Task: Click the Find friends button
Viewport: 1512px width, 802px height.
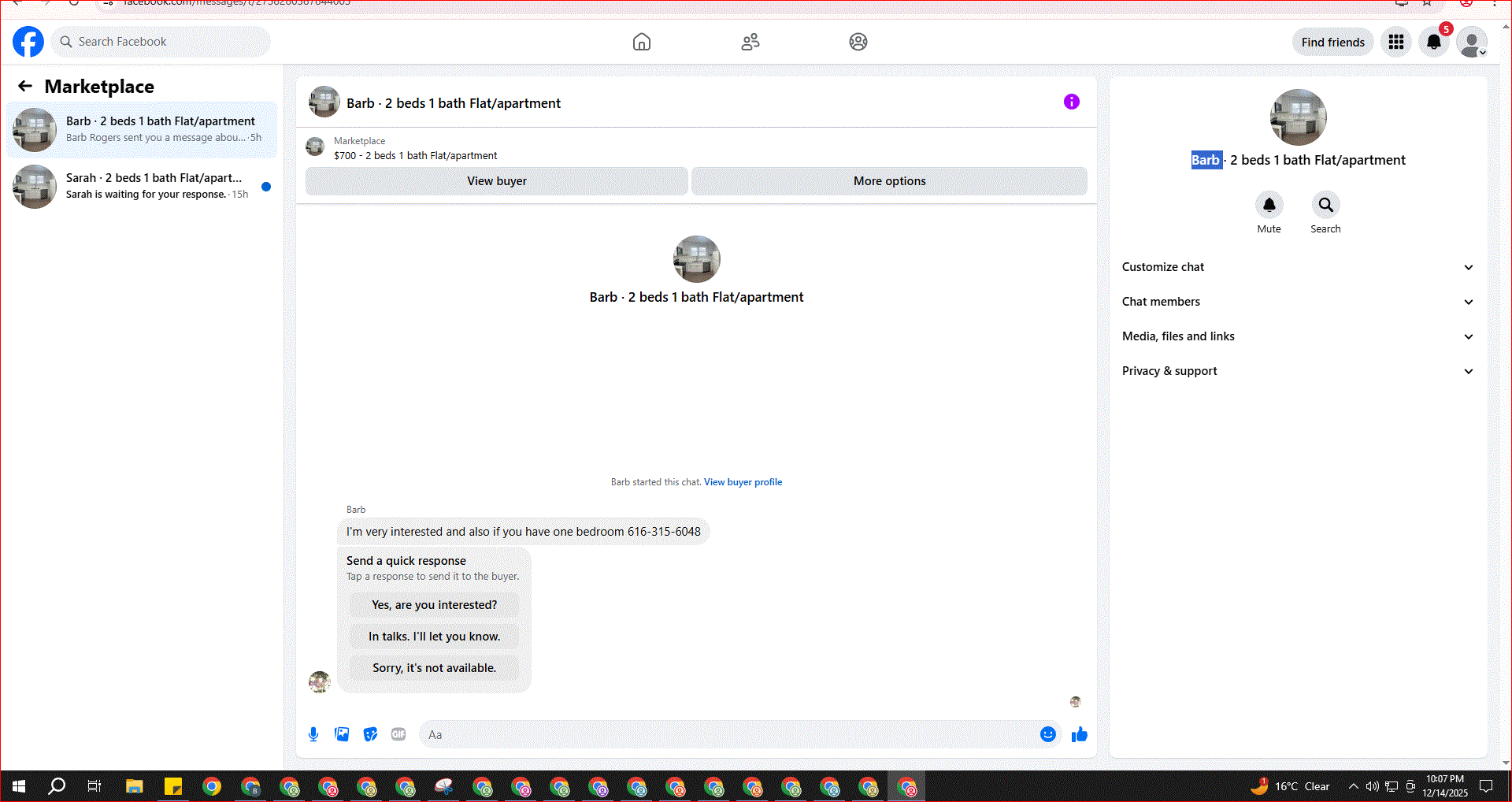Action: (1333, 42)
